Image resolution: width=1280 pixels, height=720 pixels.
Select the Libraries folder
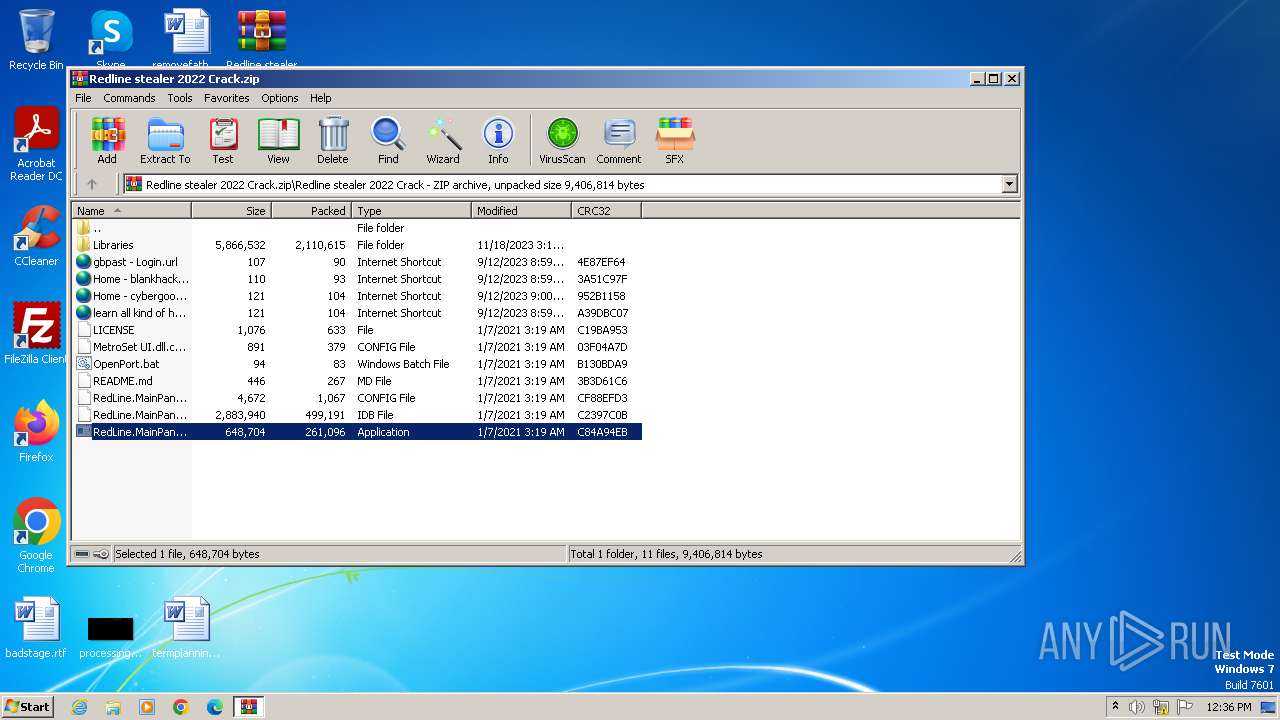pyautogui.click(x=357, y=245)
